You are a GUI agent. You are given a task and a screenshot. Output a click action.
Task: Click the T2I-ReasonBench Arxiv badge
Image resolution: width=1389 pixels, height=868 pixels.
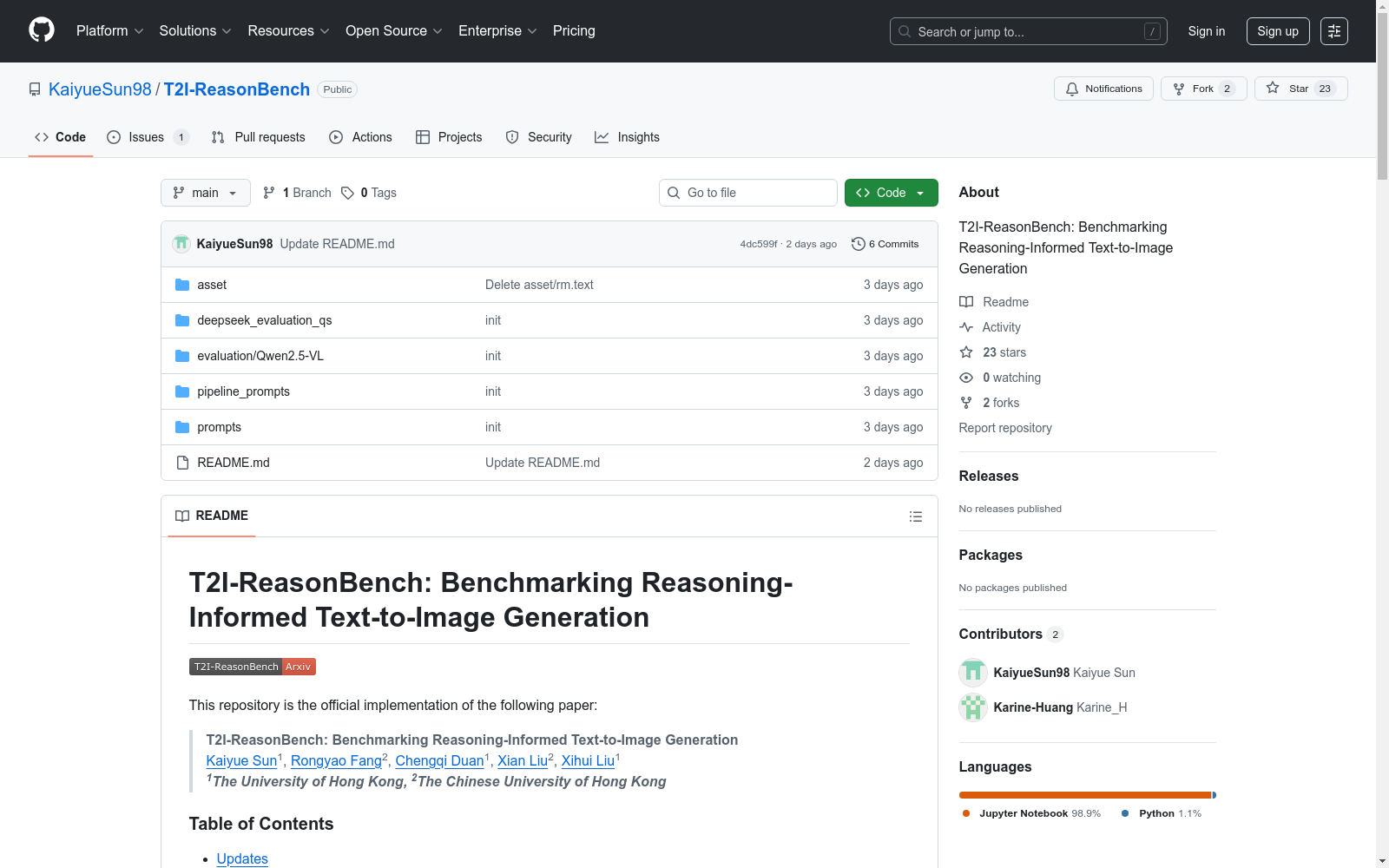tap(253, 667)
